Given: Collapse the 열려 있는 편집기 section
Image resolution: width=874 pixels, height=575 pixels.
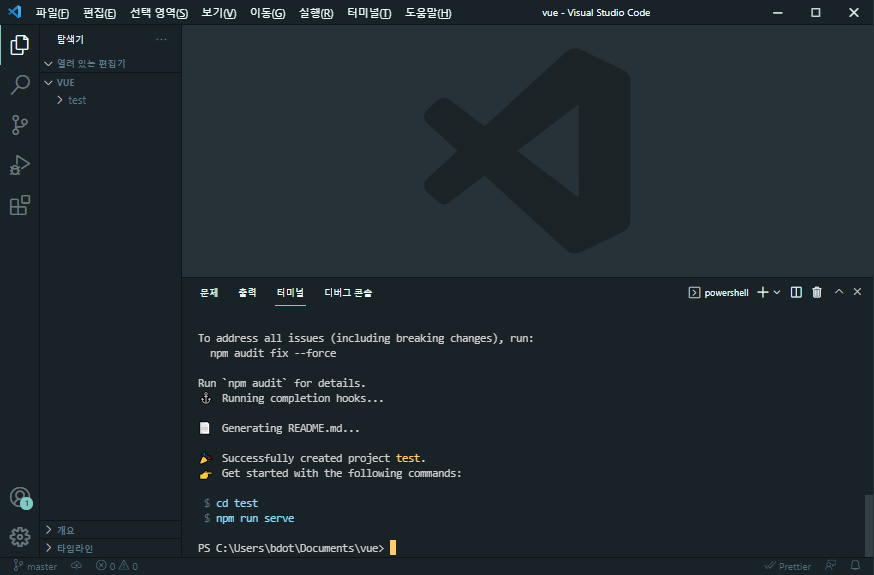Looking at the screenshot, I should pyautogui.click(x=110, y=64).
